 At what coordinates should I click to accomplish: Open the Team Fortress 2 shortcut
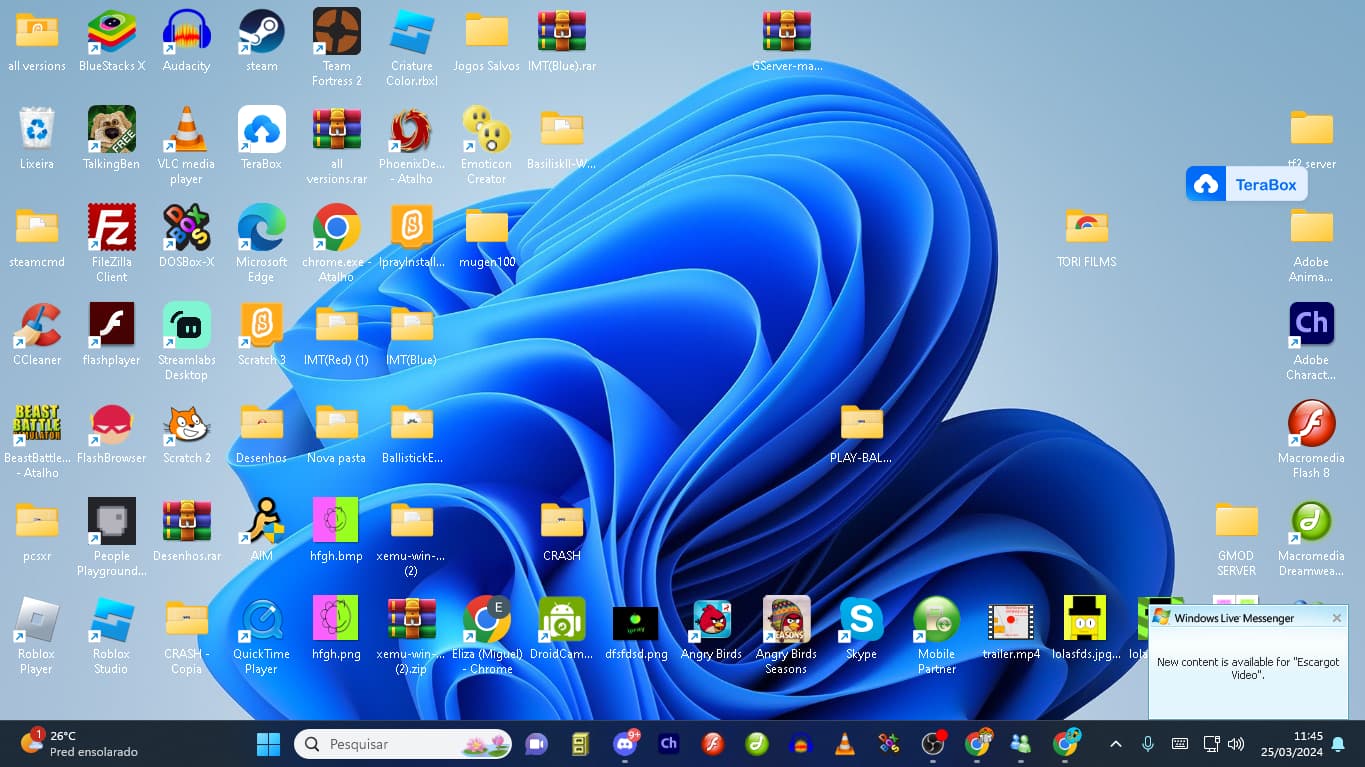coord(337,33)
